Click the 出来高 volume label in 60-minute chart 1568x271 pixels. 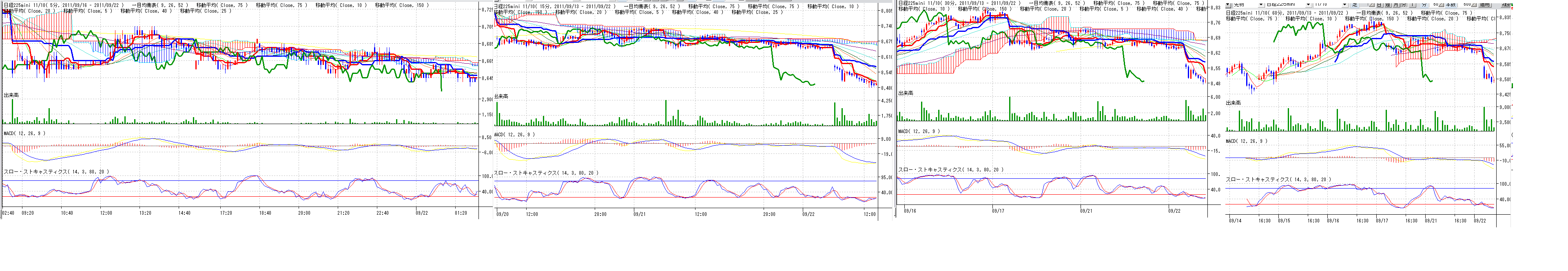[x=1234, y=103]
